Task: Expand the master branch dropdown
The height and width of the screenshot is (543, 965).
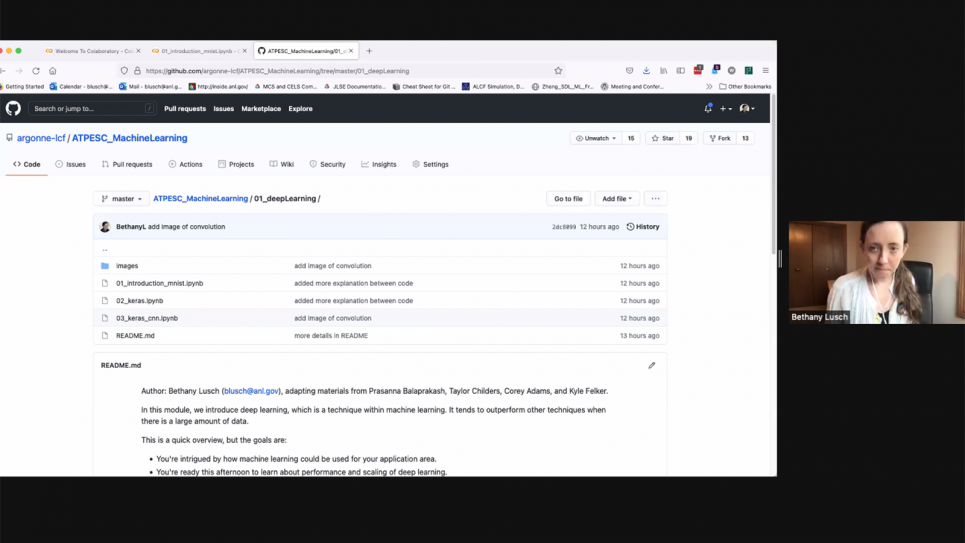Action: coord(122,199)
